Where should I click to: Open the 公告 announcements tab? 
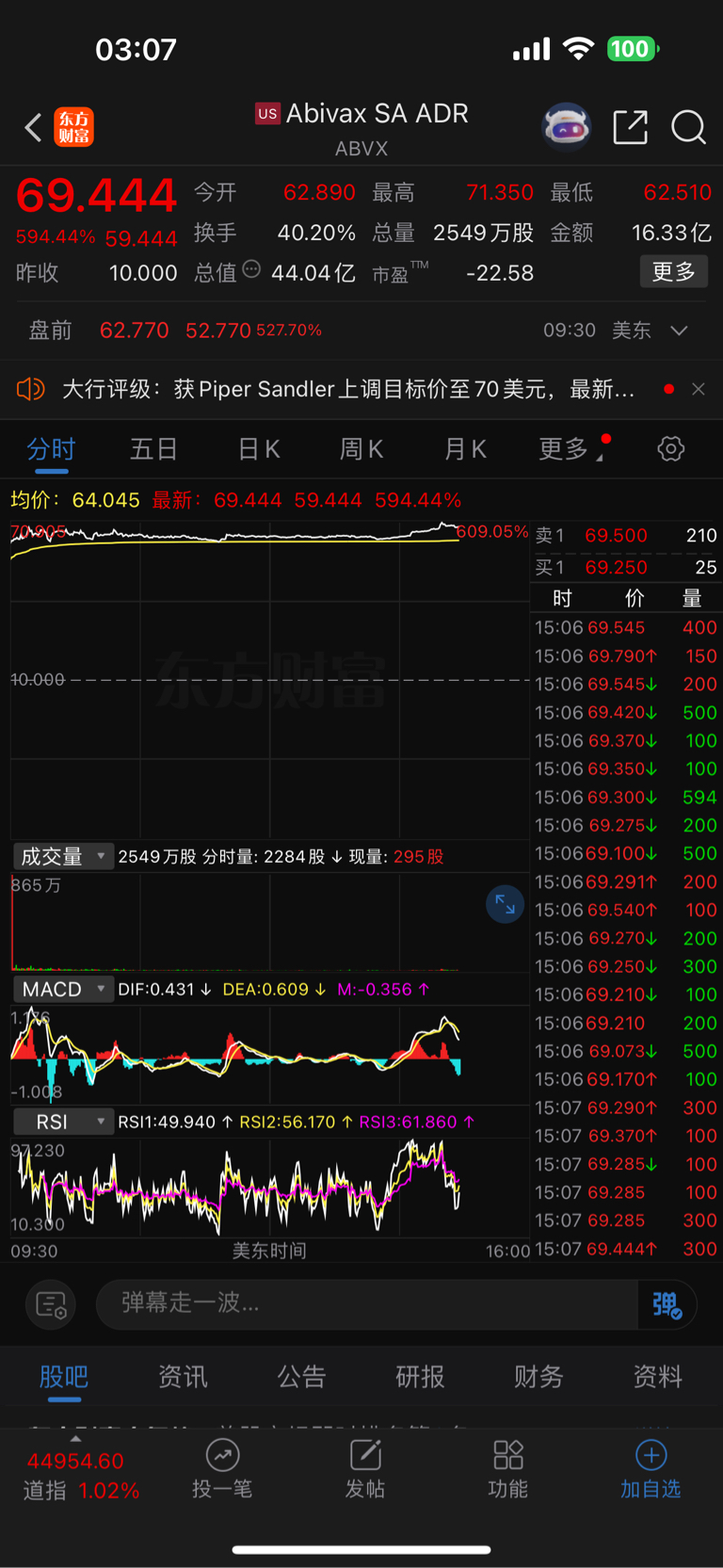[301, 1377]
